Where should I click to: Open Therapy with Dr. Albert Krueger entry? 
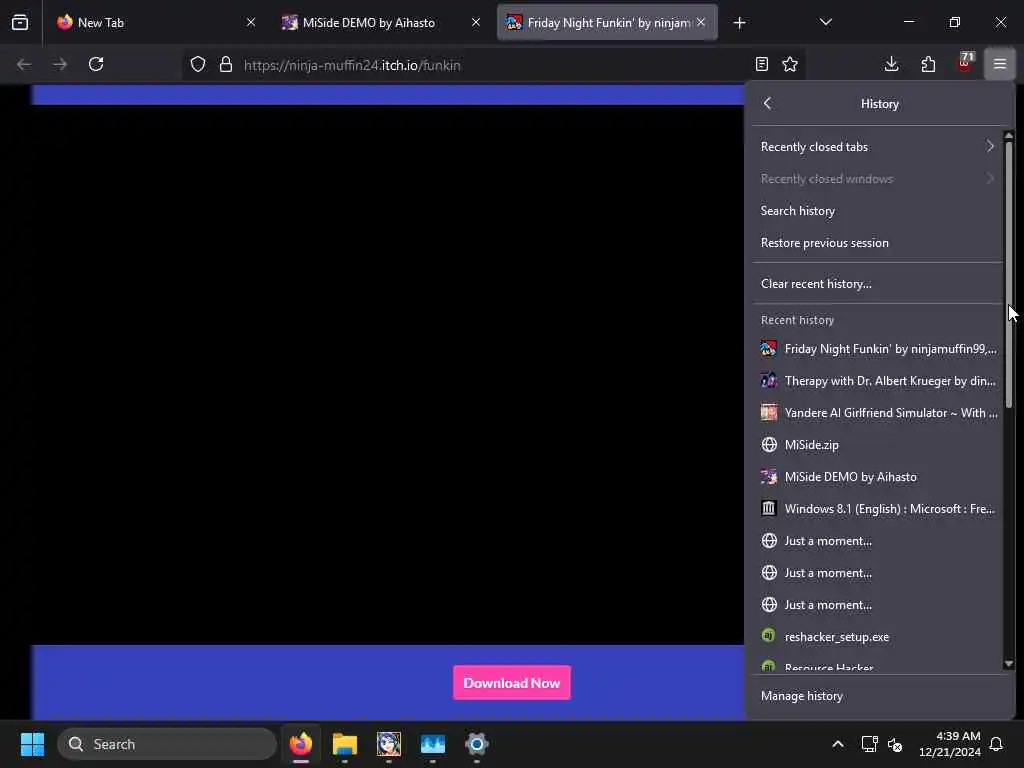877,381
